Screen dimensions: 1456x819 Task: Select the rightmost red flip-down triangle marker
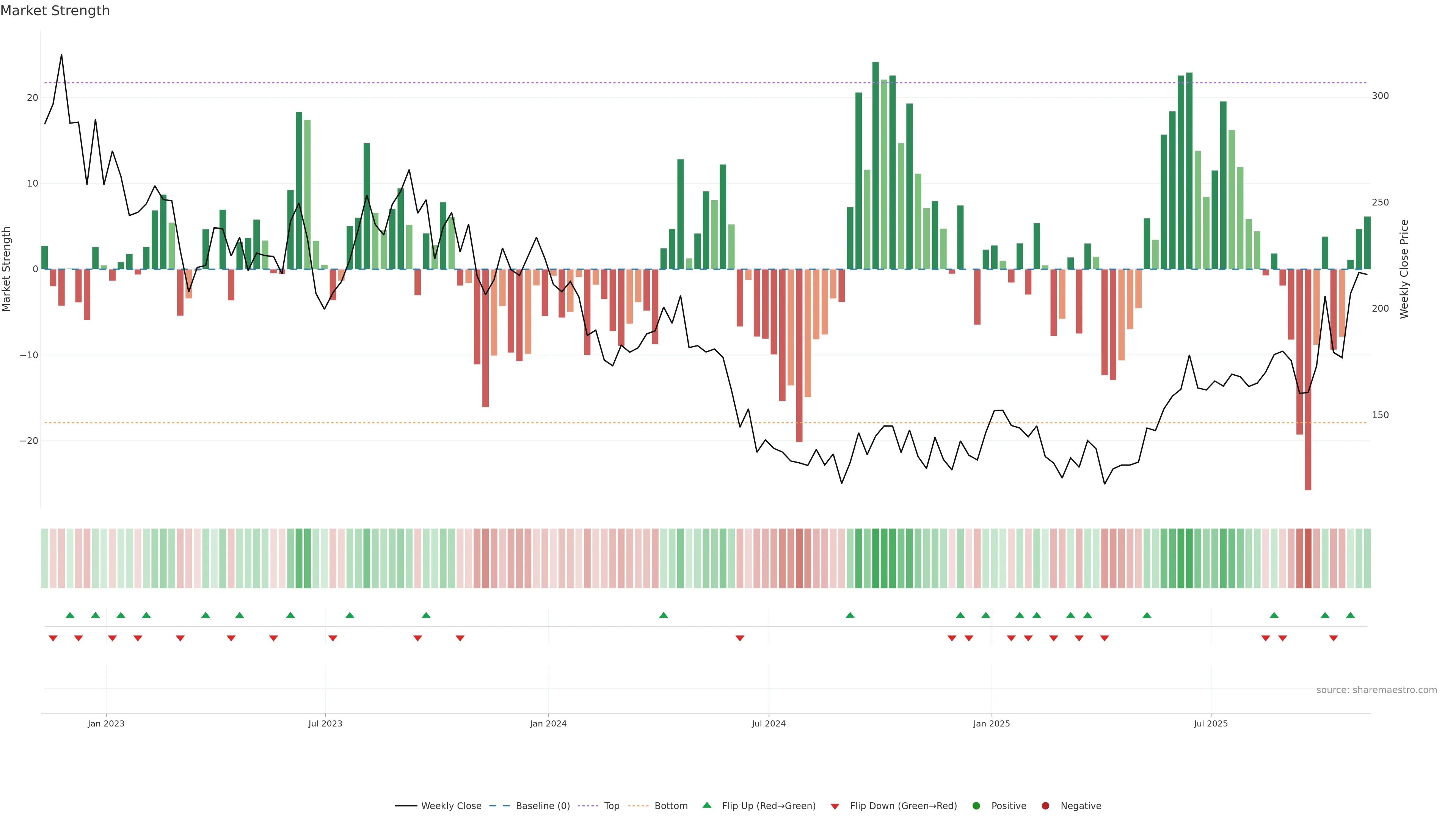tap(1334, 638)
